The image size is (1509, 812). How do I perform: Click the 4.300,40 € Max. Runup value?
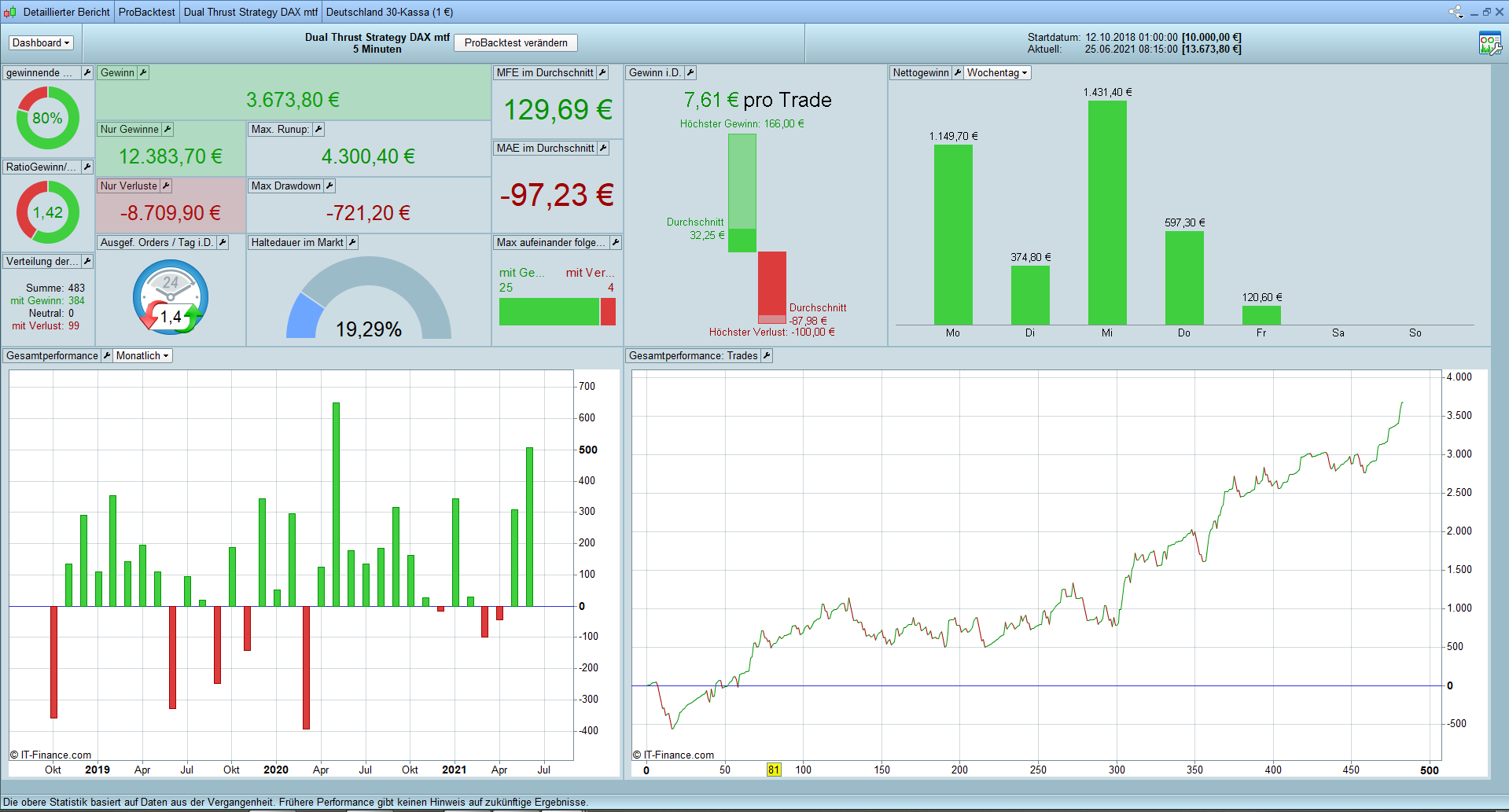coord(369,156)
